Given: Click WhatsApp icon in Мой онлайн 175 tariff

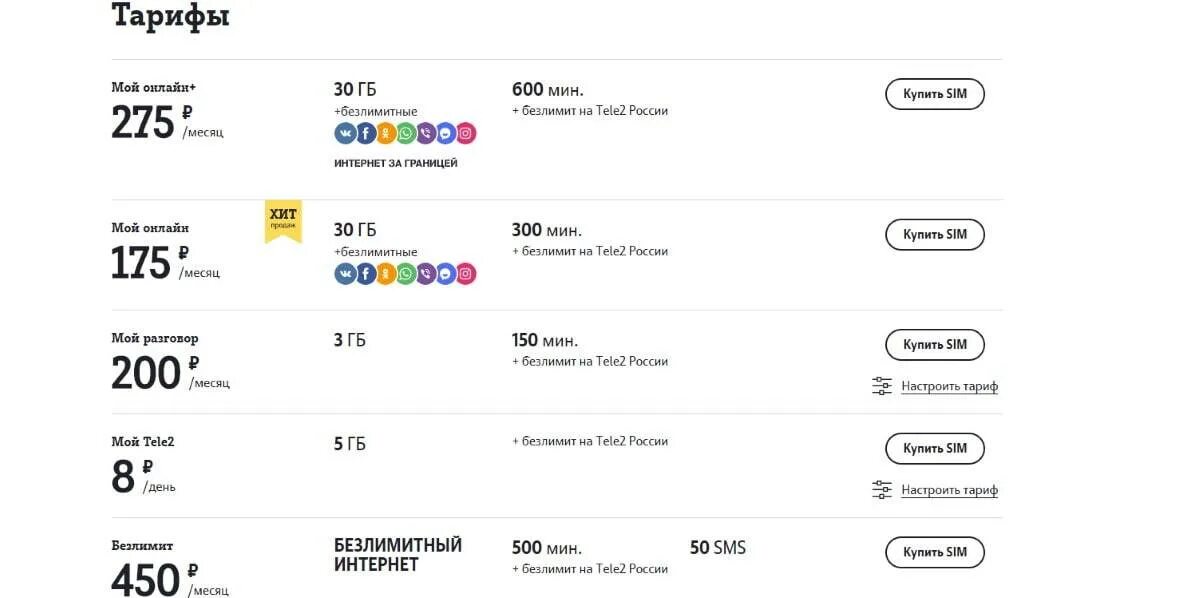Looking at the screenshot, I should click(x=405, y=273).
